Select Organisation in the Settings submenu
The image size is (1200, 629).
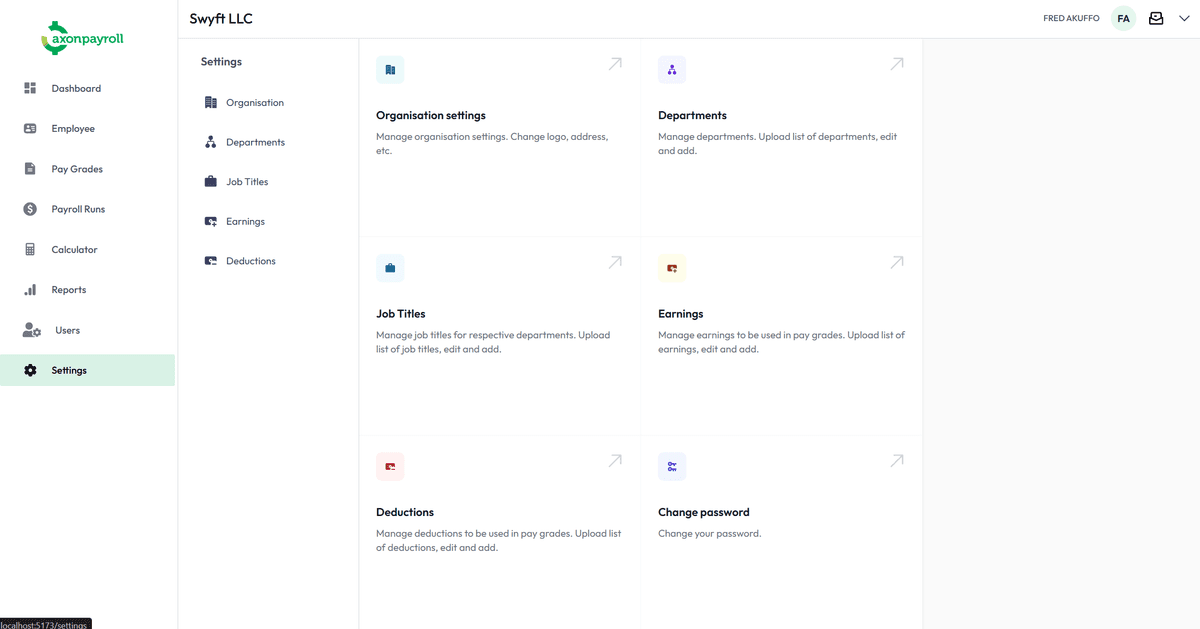tap(254, 103)
